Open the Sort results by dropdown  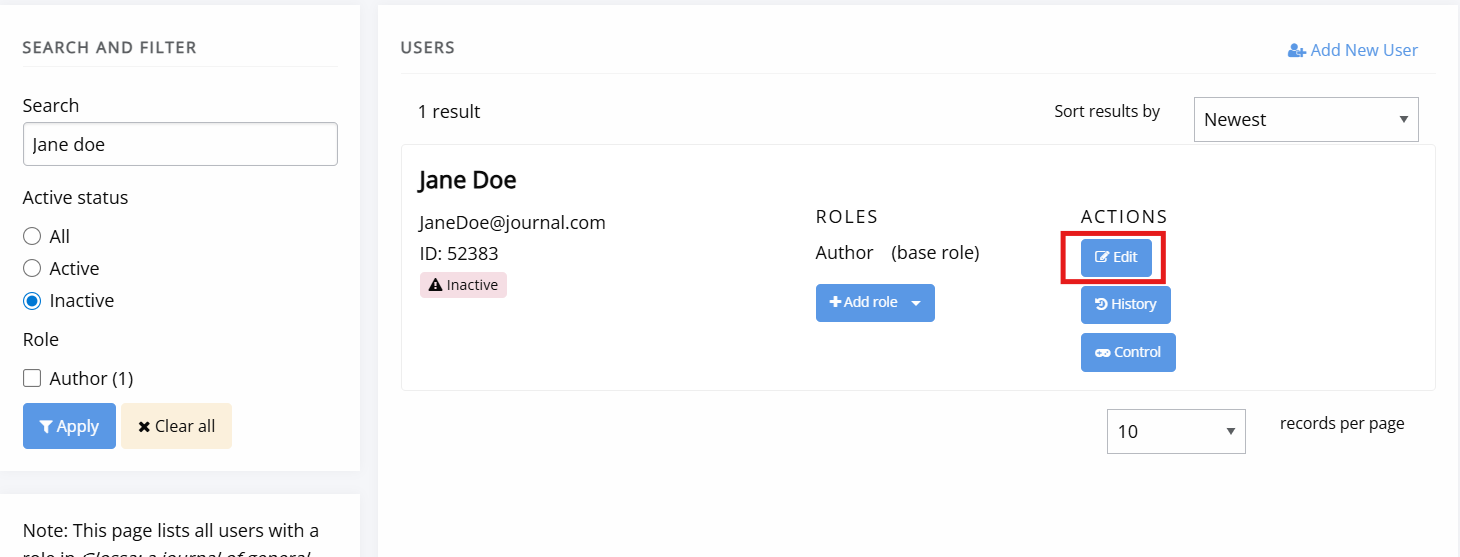[x=1306, y=119]
